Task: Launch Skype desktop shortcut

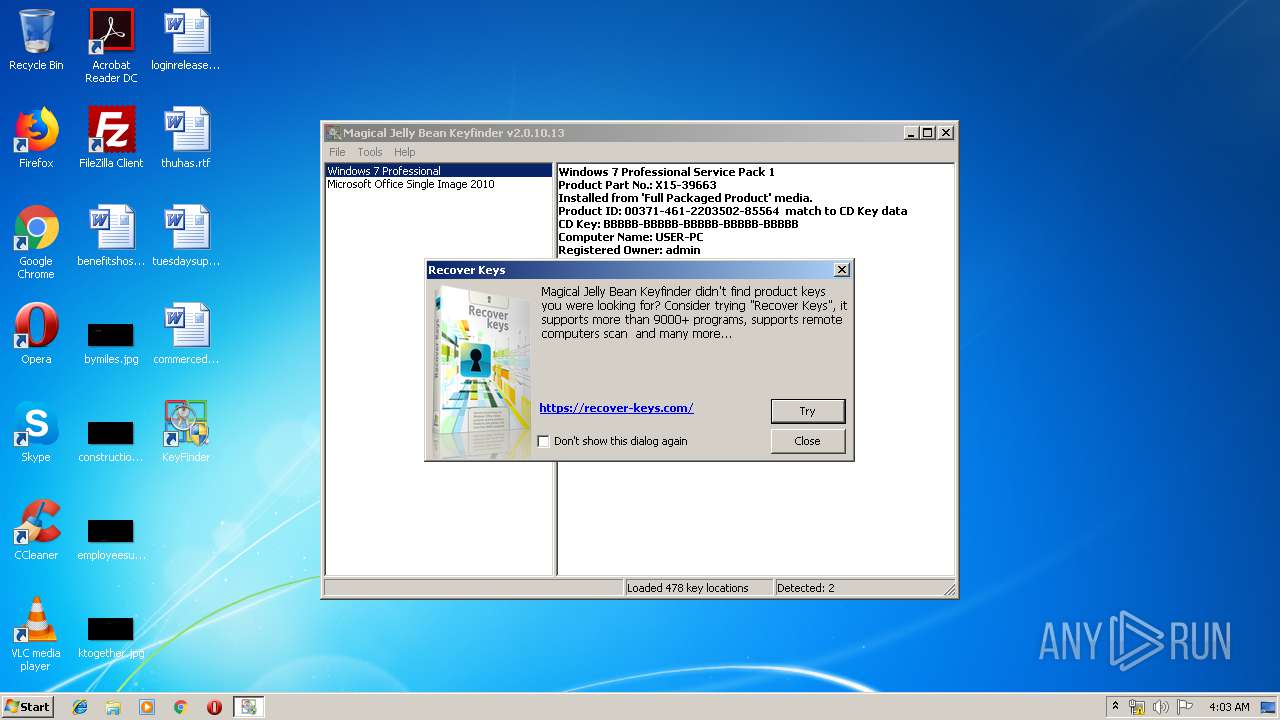Action: 36,432
